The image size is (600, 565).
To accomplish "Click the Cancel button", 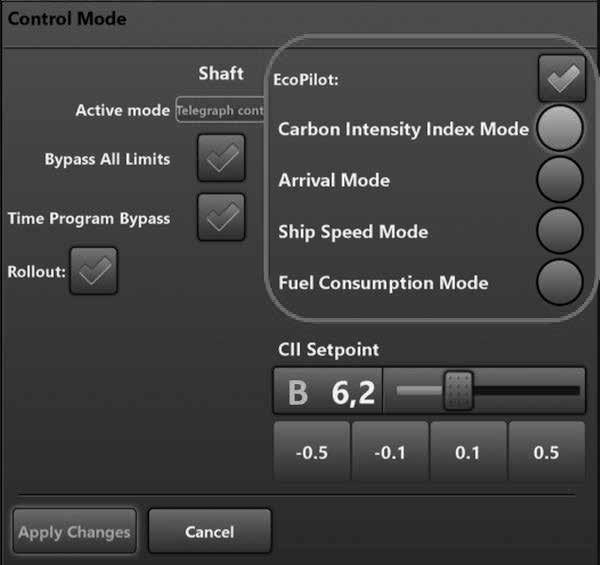I will tap(210, 531).
